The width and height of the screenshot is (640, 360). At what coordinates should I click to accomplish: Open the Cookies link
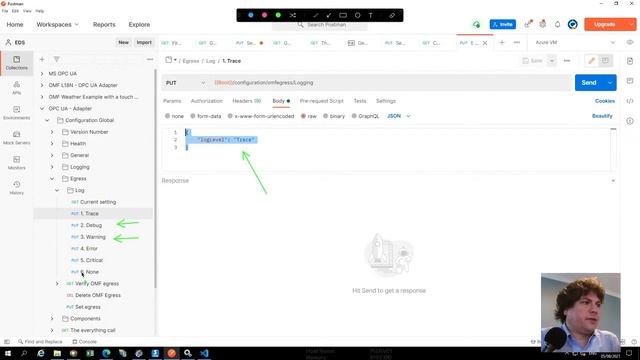(x=605, y=101)
